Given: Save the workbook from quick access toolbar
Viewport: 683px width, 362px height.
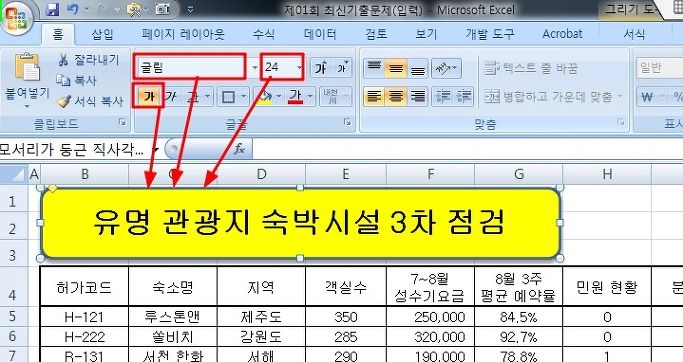Looking at the screenshot, I should pos(52,9).
